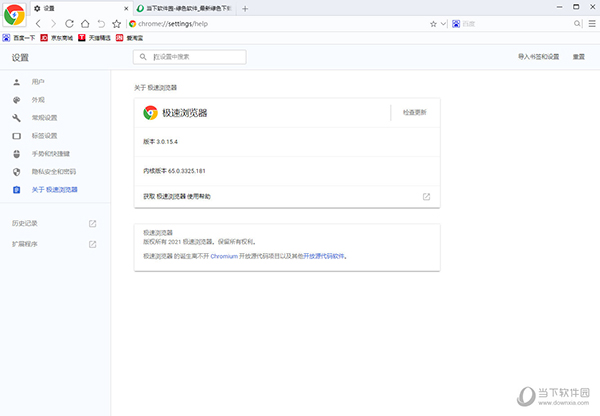
Task: Click the star icon beside the home-area toolbar
Action: pyautogui.click(x=117, y=24)
